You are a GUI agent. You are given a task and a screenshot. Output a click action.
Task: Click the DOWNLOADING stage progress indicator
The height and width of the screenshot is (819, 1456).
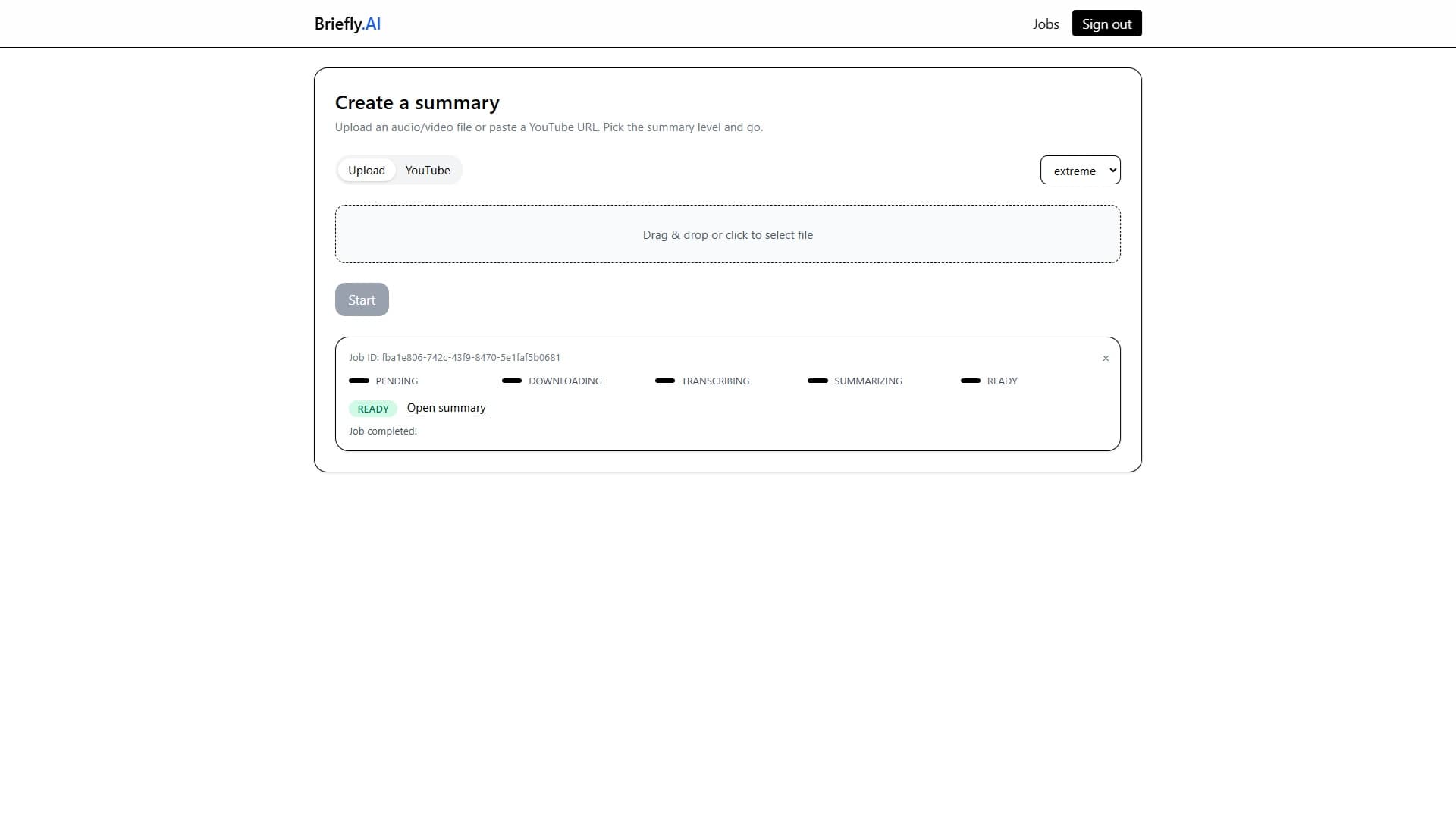510,381
